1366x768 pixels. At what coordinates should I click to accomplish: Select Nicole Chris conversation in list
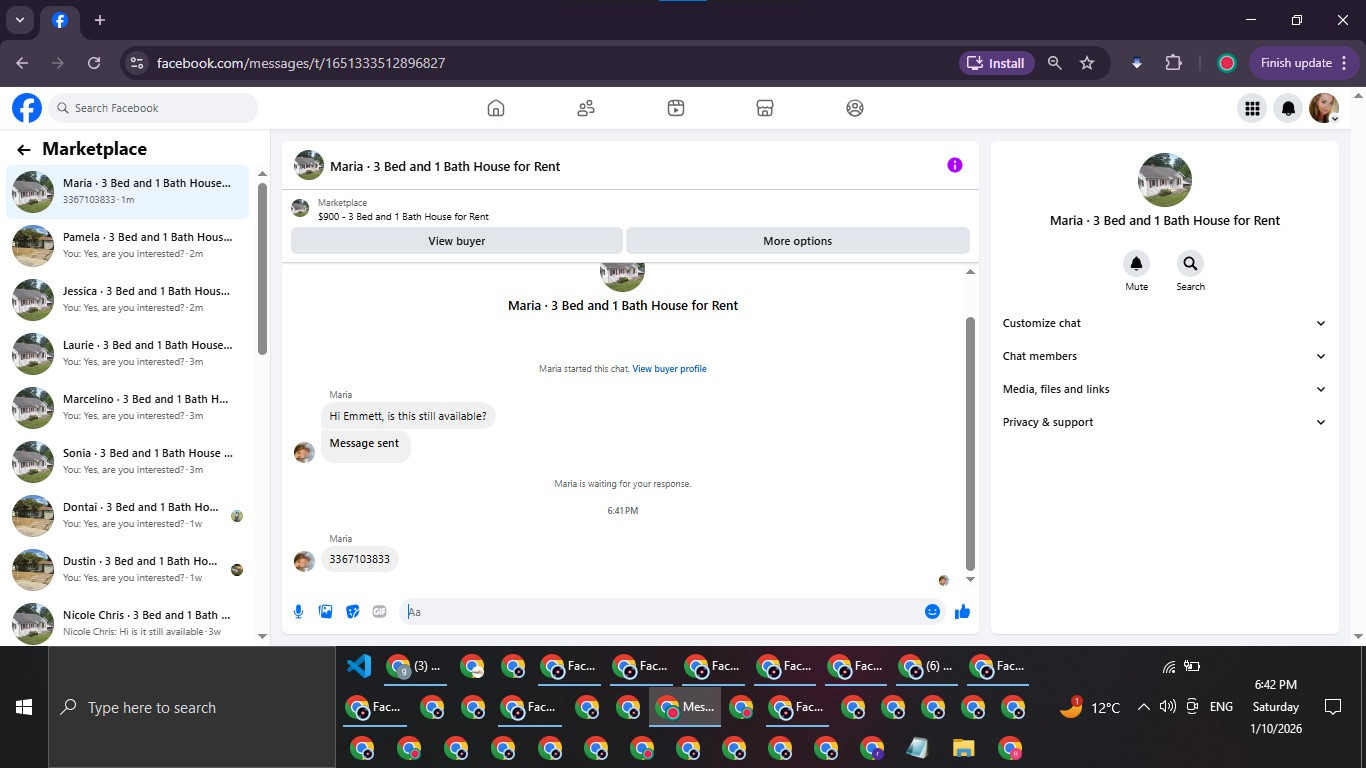128,623
